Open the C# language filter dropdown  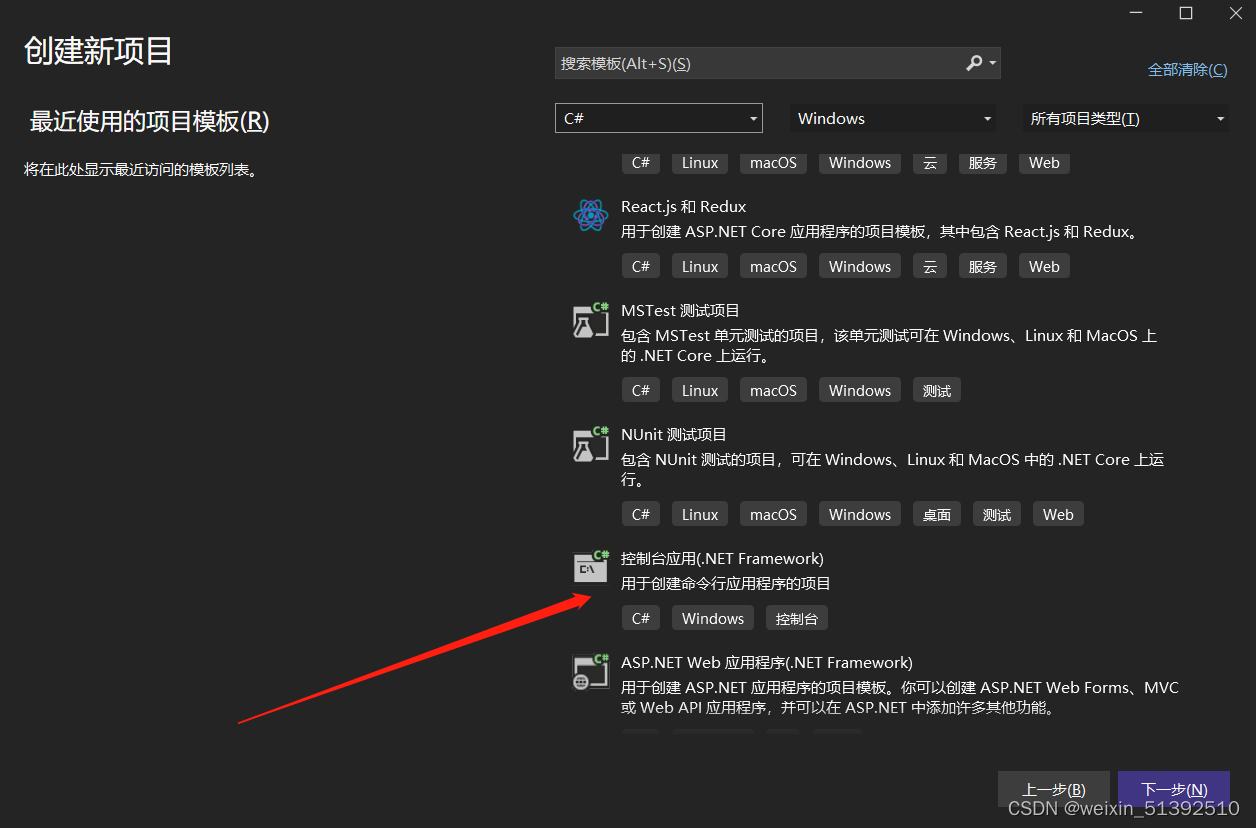659,118
